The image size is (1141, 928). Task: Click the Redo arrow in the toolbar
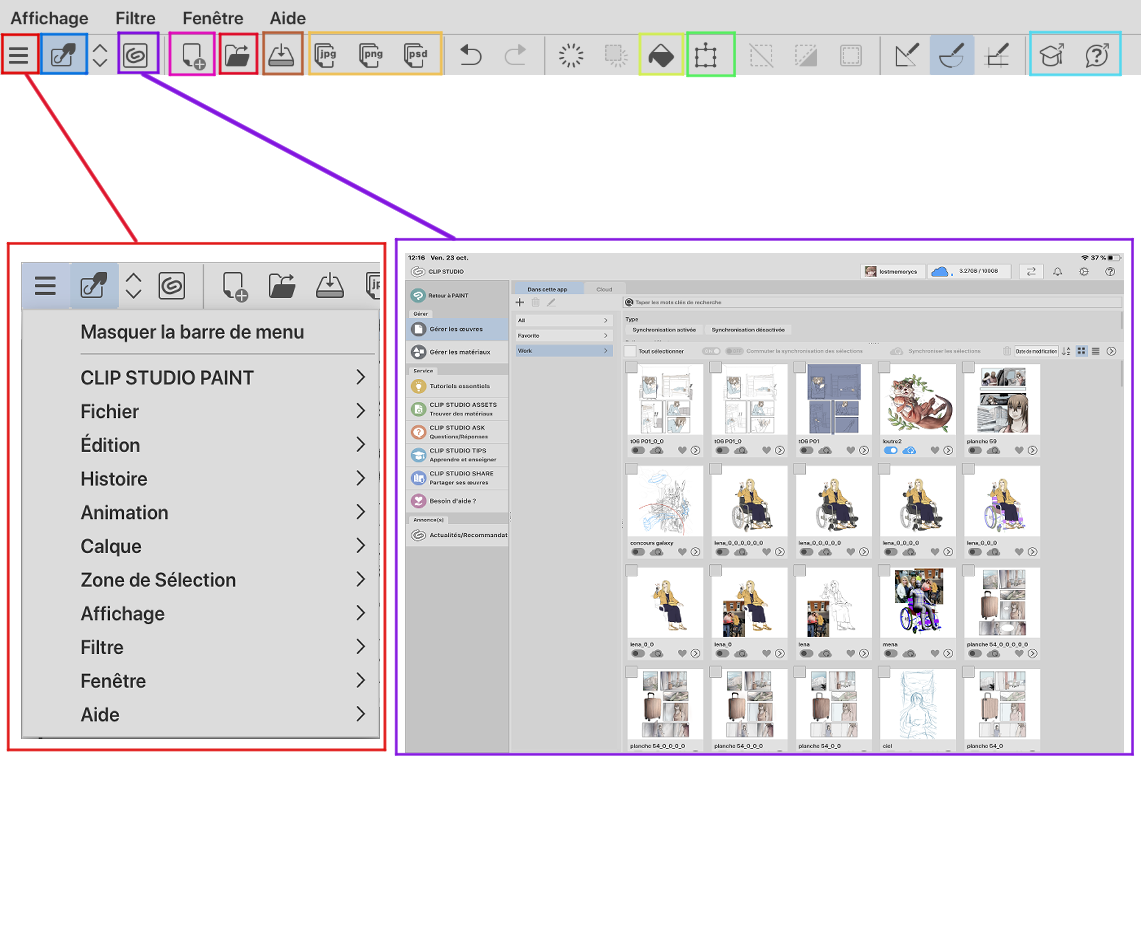515,55
